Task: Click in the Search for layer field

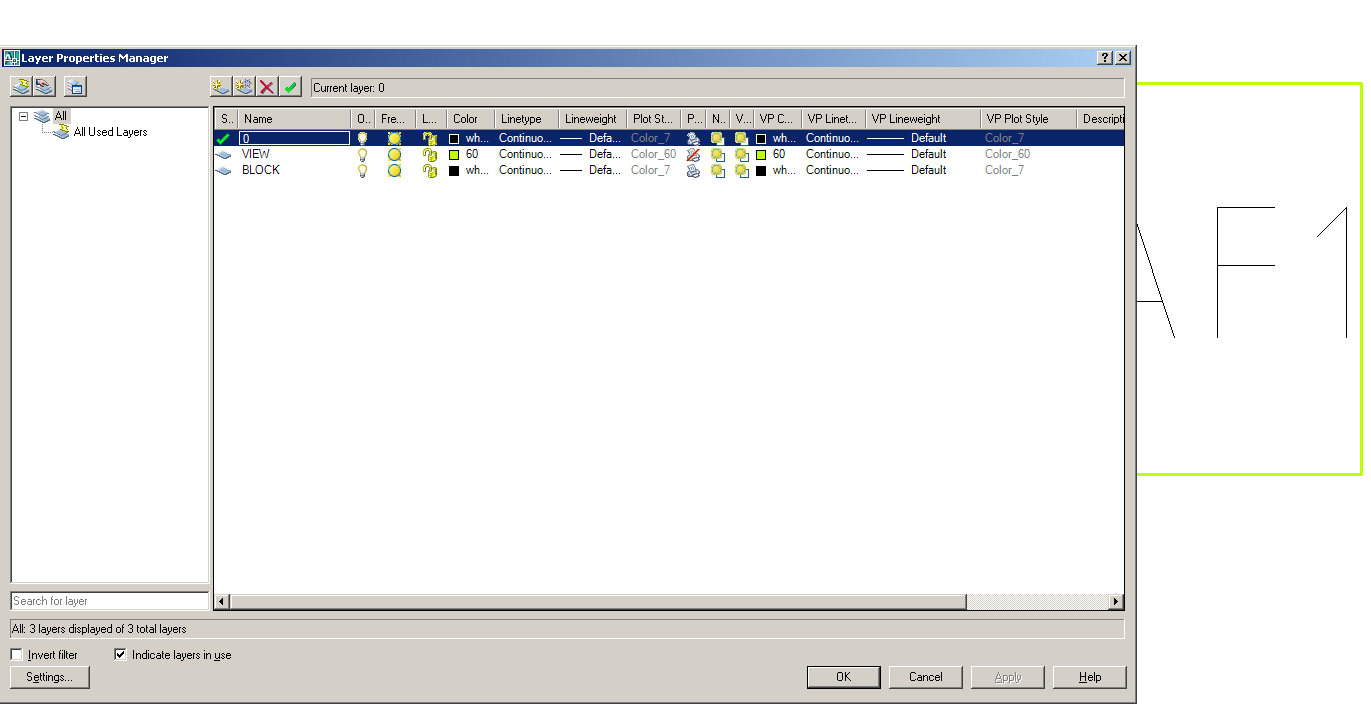Action: [110, 601]
